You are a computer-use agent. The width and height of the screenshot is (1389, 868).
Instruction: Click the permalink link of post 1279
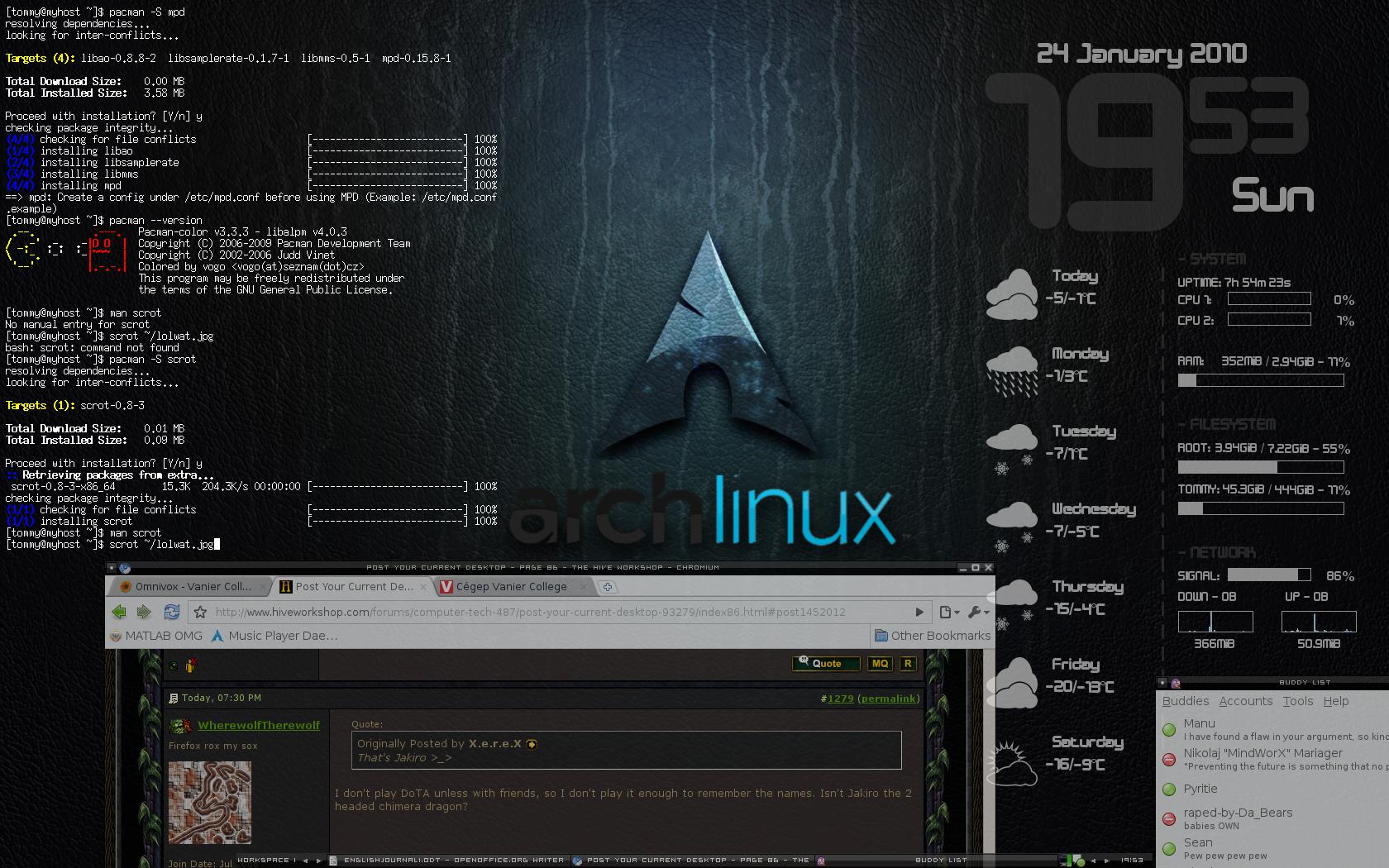tap(888, 699)
